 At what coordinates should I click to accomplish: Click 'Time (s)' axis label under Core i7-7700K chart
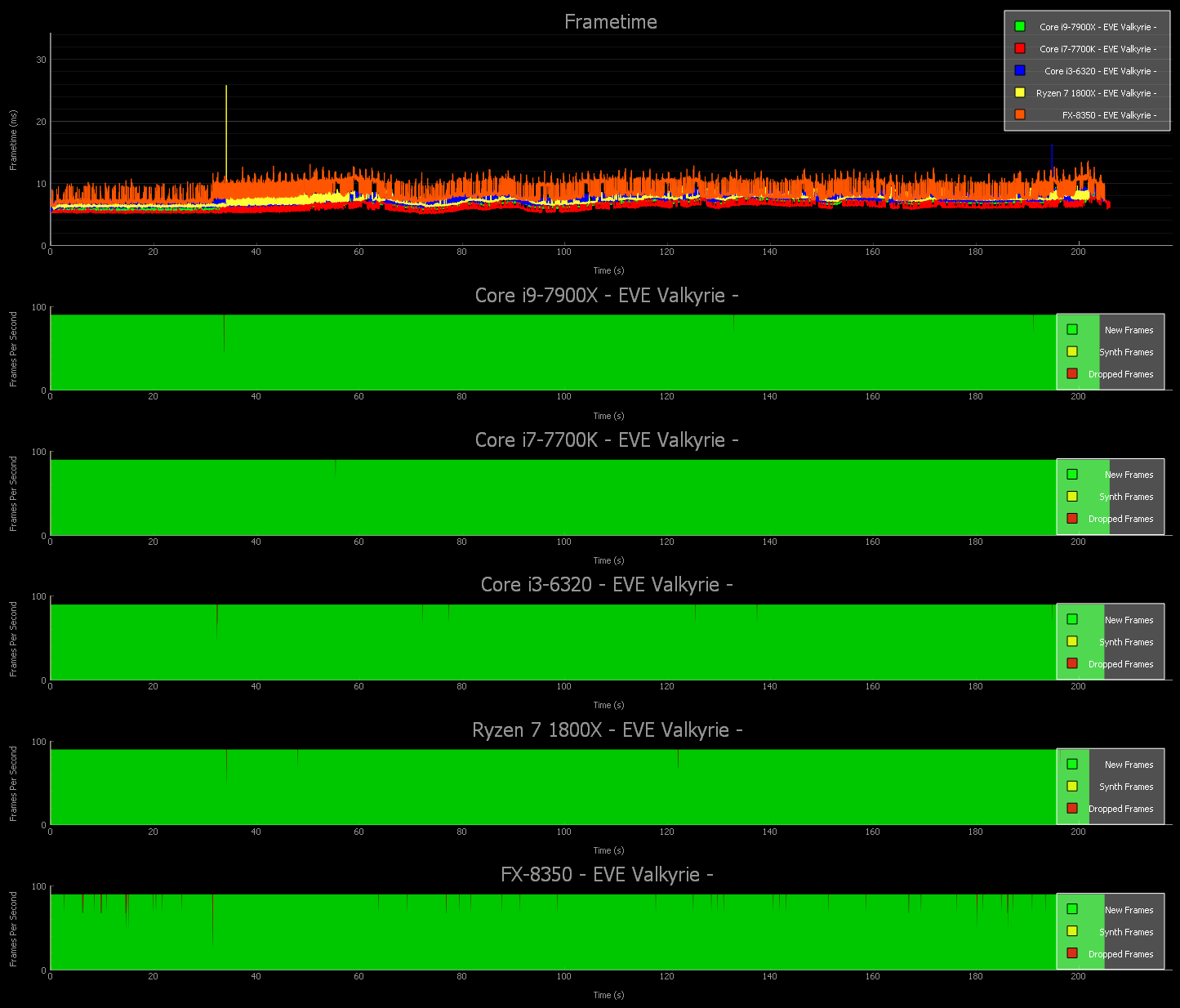pos(608,560)
